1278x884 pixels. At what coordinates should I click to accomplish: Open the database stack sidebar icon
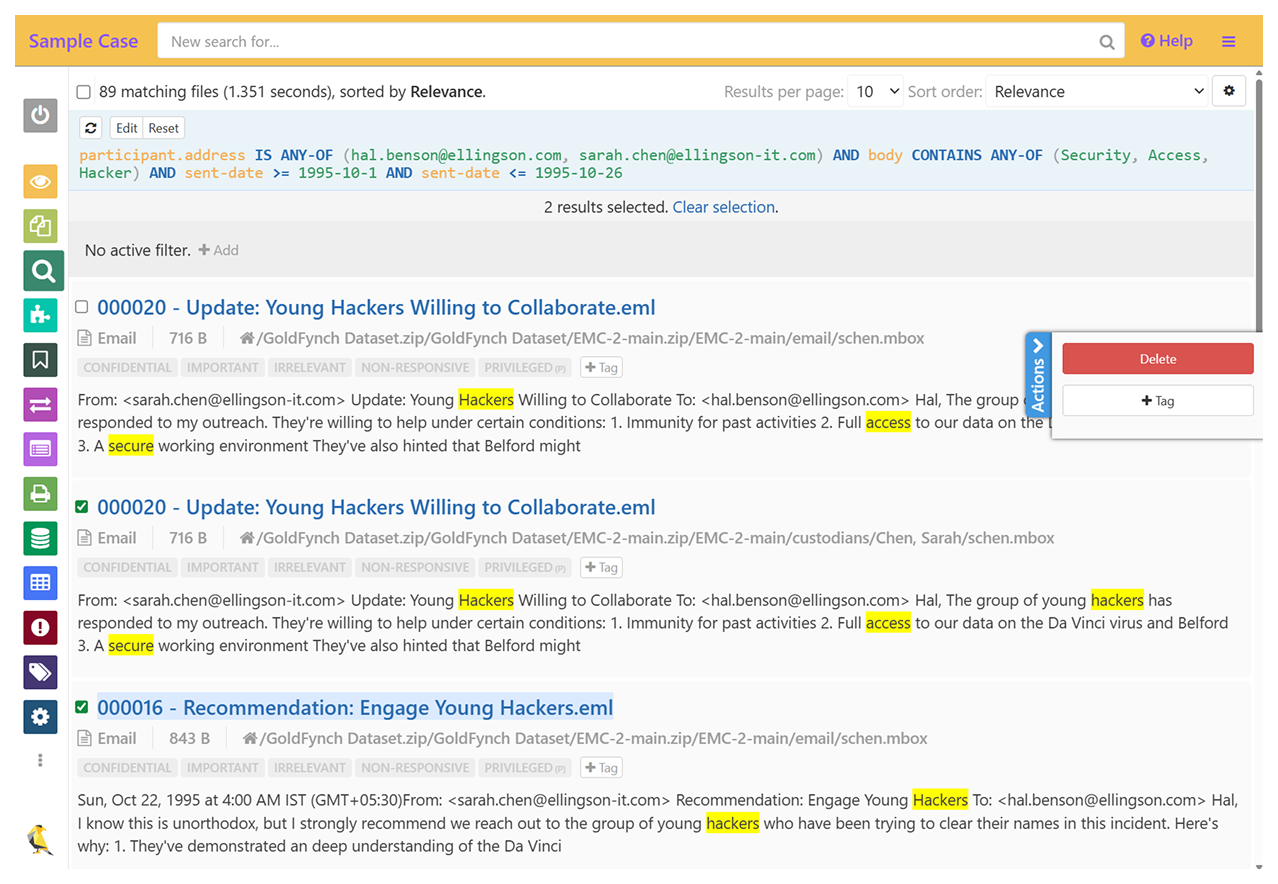click(x=40, y=538)
